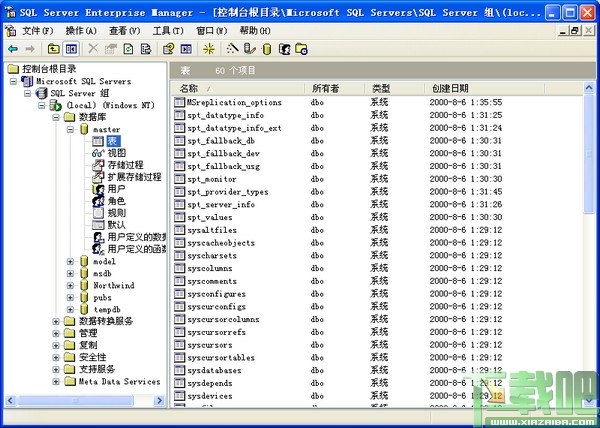Select the 安全性 folder in tree
Image resolution: width=600 pixels, height=428 pixels.
(93, 357)
